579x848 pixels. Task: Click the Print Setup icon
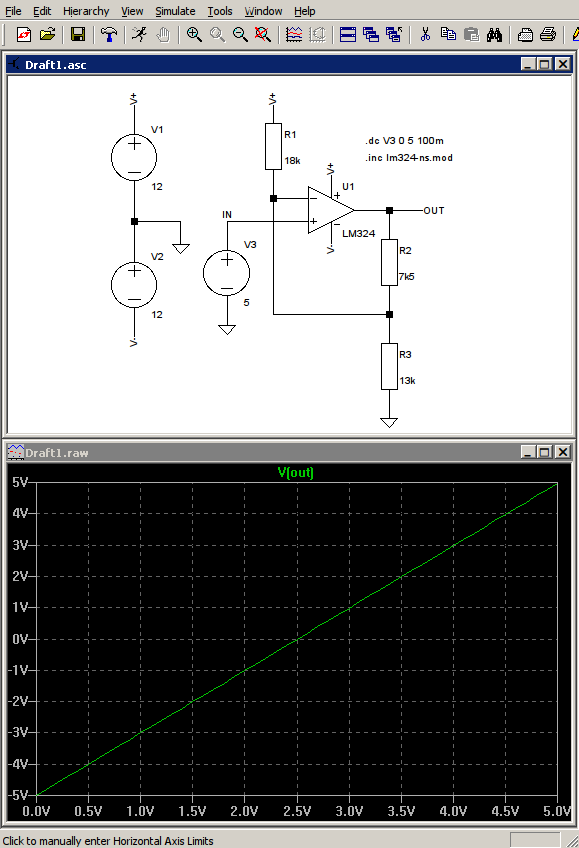click(525, 35)
